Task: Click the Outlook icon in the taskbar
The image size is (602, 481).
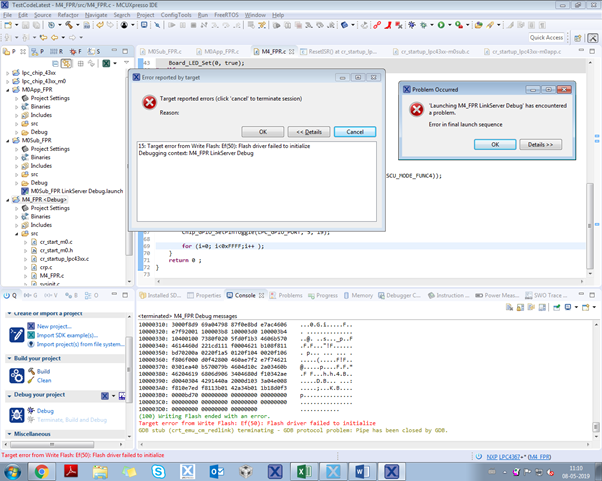Action: point(217,472)
